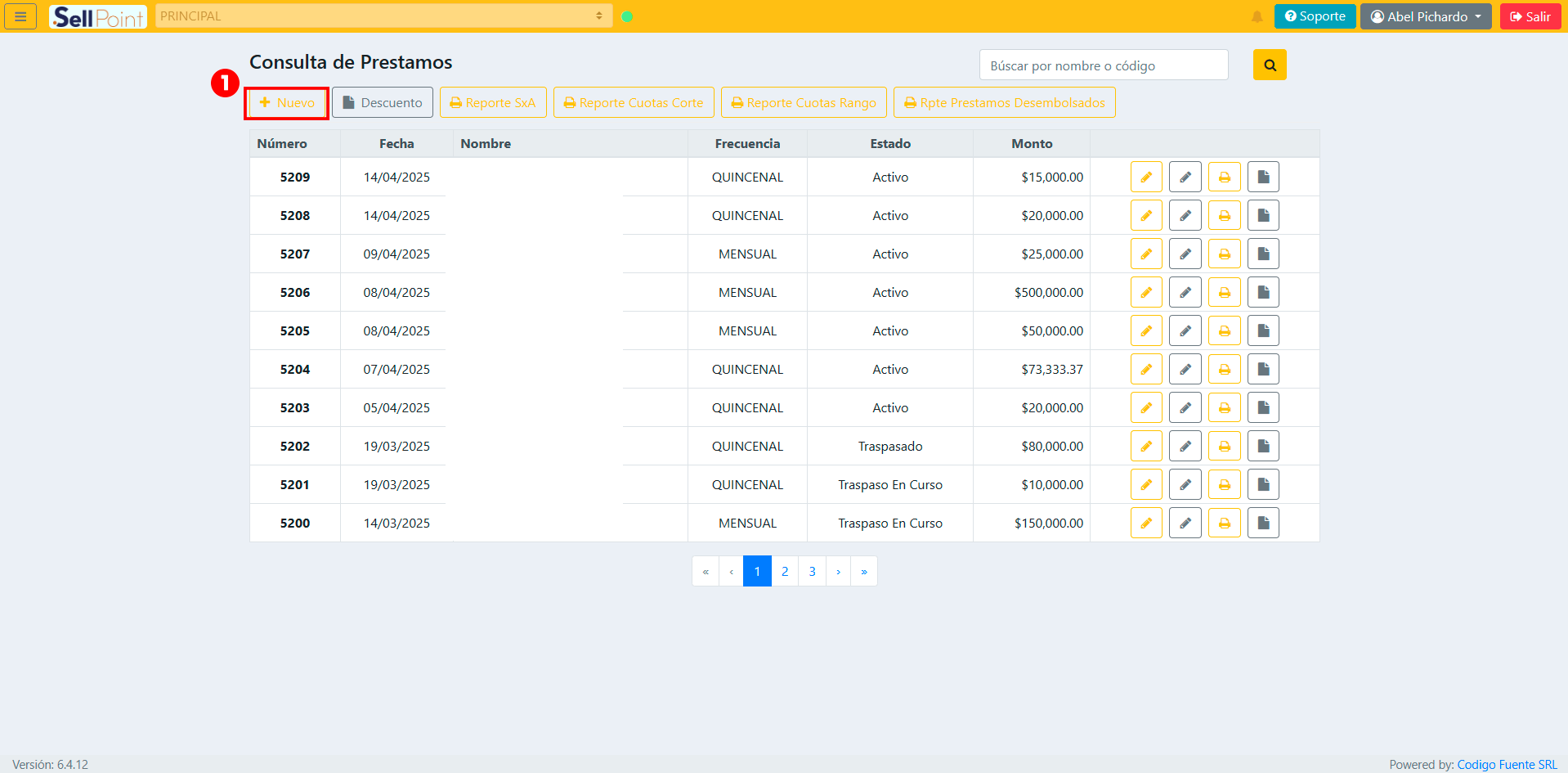This screenshot has width=1568, height=773.
Task: Open the Abel Pichardo user dropdown
Action: (x=1425, y=16)
